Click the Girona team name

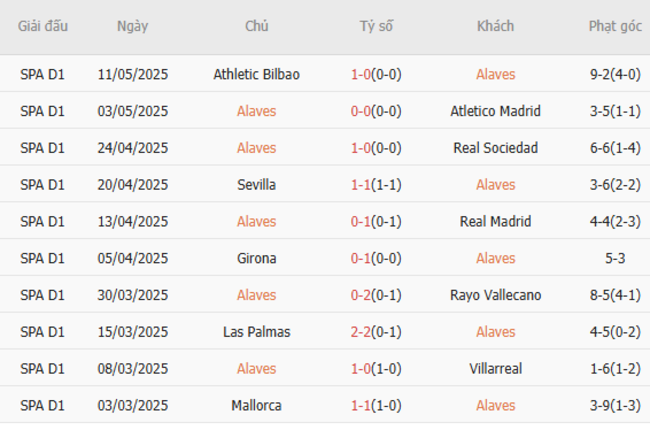click(x=256, y=259)
